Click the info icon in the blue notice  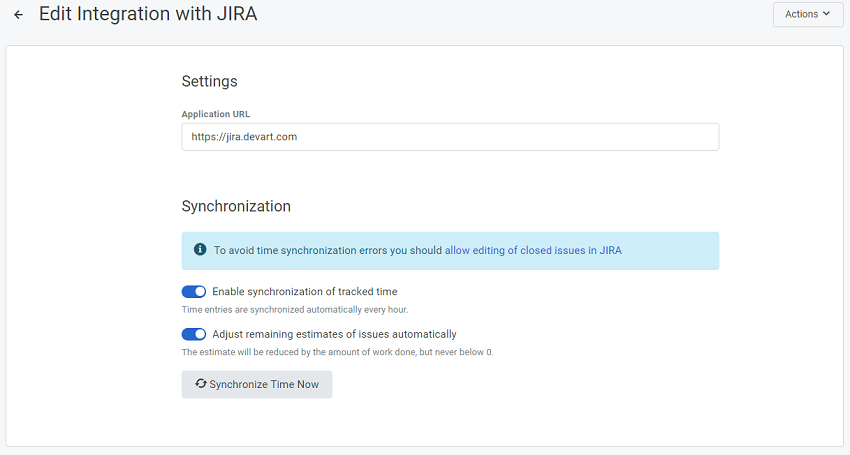pyautogui.click(x=200, y=249)
